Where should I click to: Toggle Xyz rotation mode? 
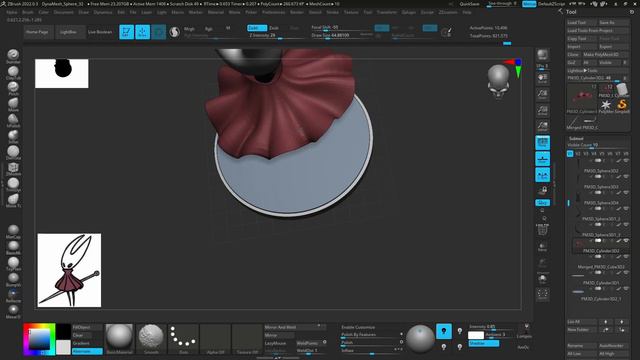[x=542, y=202]
